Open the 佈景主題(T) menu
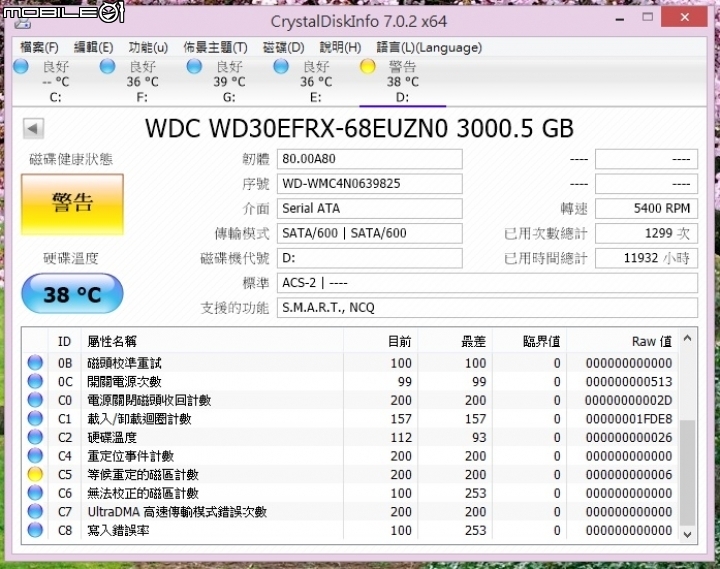 coord(215,47)
